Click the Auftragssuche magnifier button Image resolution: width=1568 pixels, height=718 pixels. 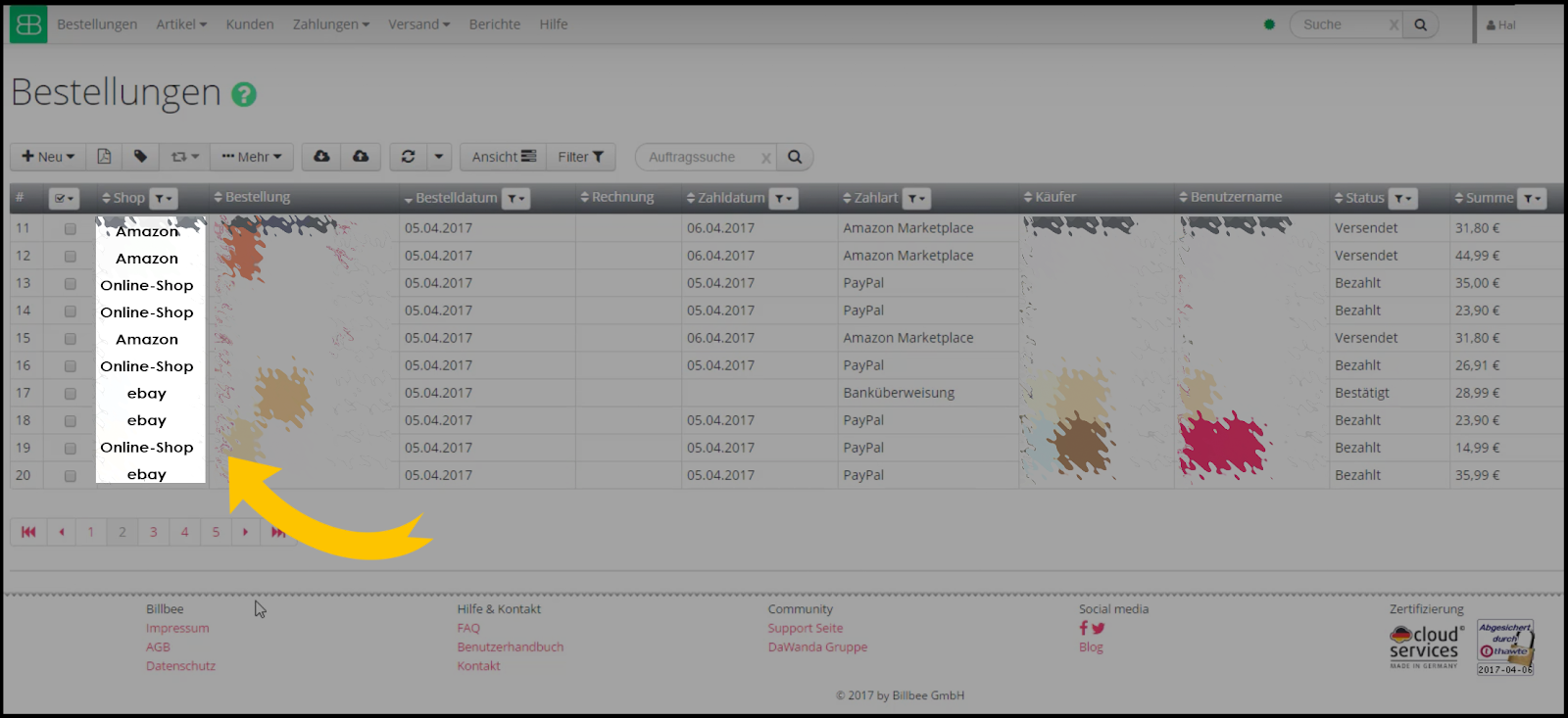795,157
